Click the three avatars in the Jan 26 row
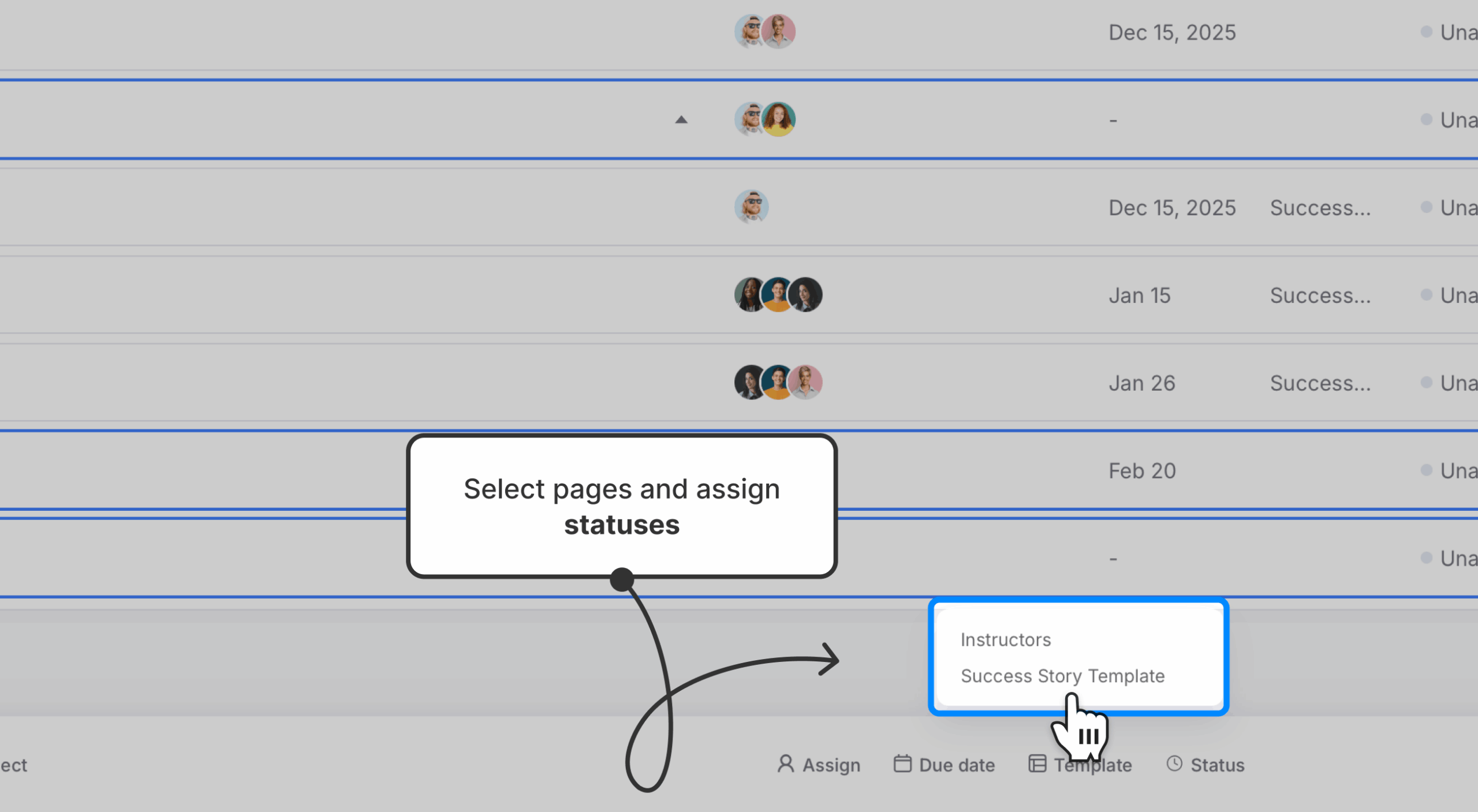 778,383
